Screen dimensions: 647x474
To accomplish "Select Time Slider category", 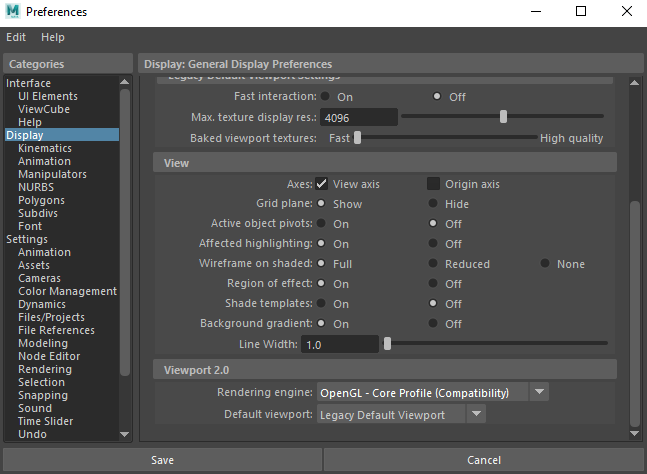I will coord(45,421).
